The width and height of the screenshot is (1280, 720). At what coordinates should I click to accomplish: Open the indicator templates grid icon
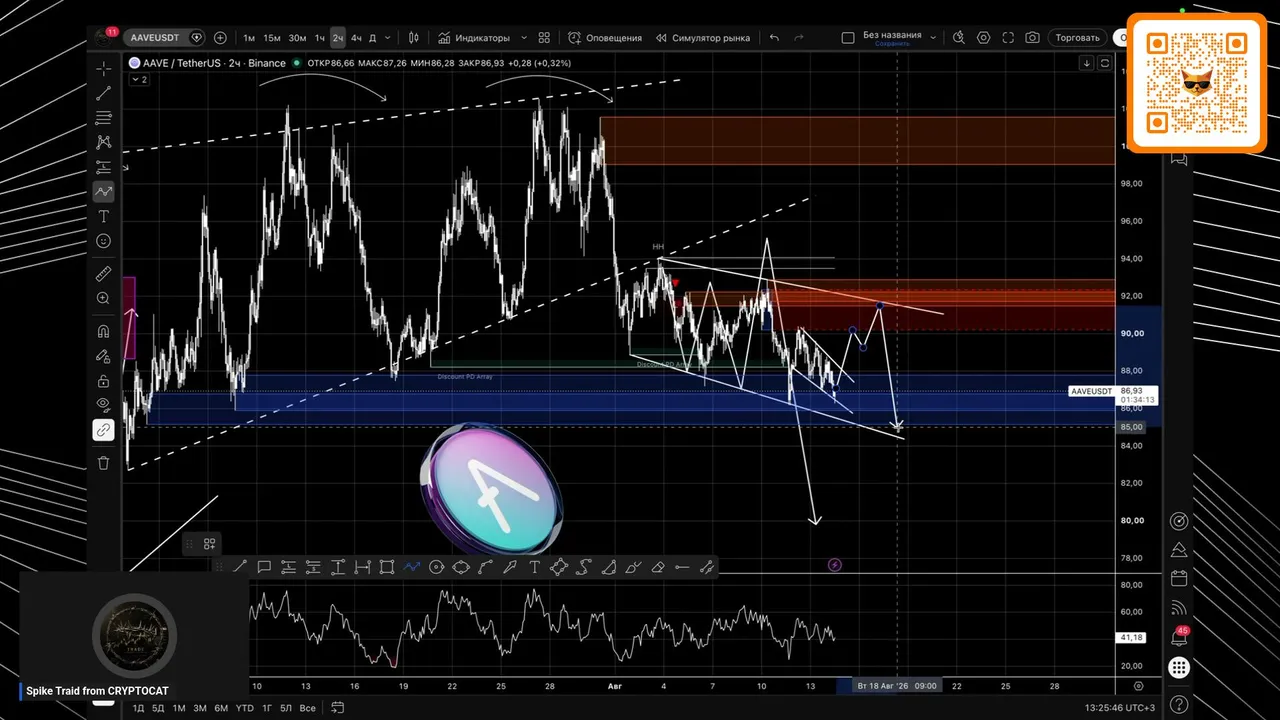pyautogui.click(x=544, y=38)
